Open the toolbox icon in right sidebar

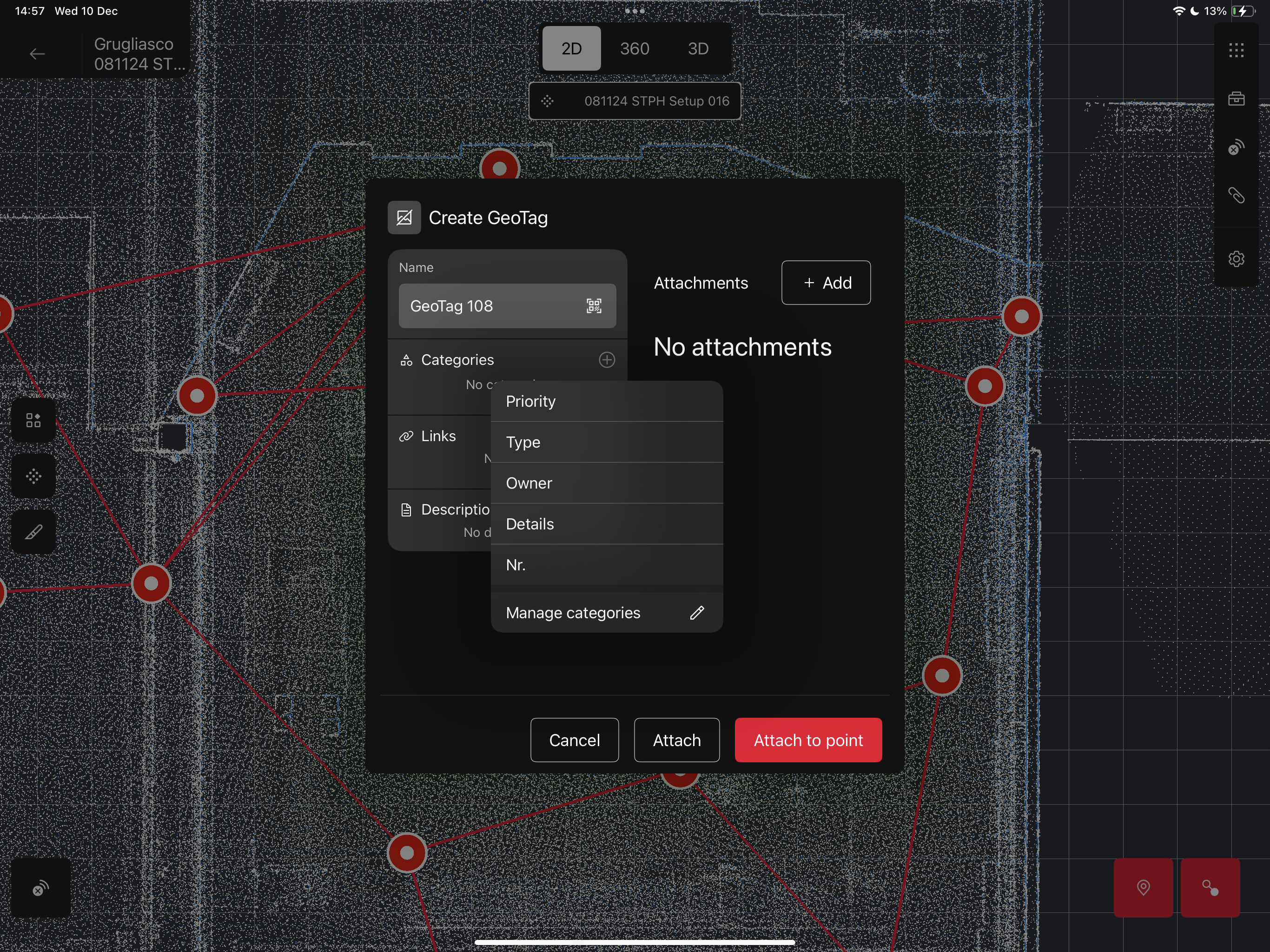tap(1236, 99)
